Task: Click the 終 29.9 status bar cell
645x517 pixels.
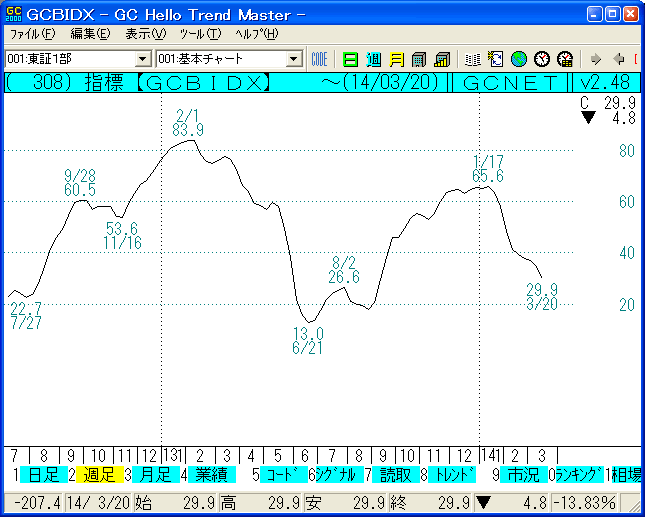Action: [x=430, y=503]
